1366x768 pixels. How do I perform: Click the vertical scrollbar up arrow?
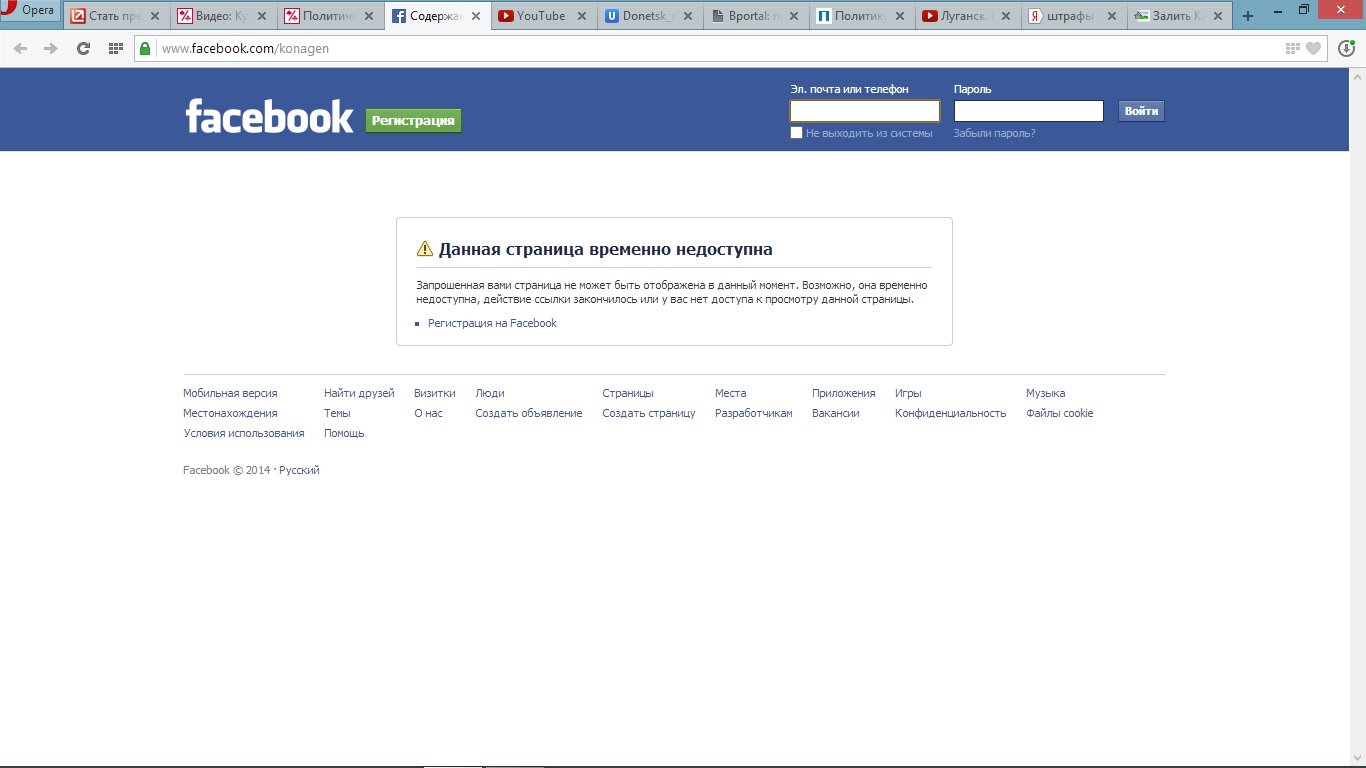(x=1357, y=77)
